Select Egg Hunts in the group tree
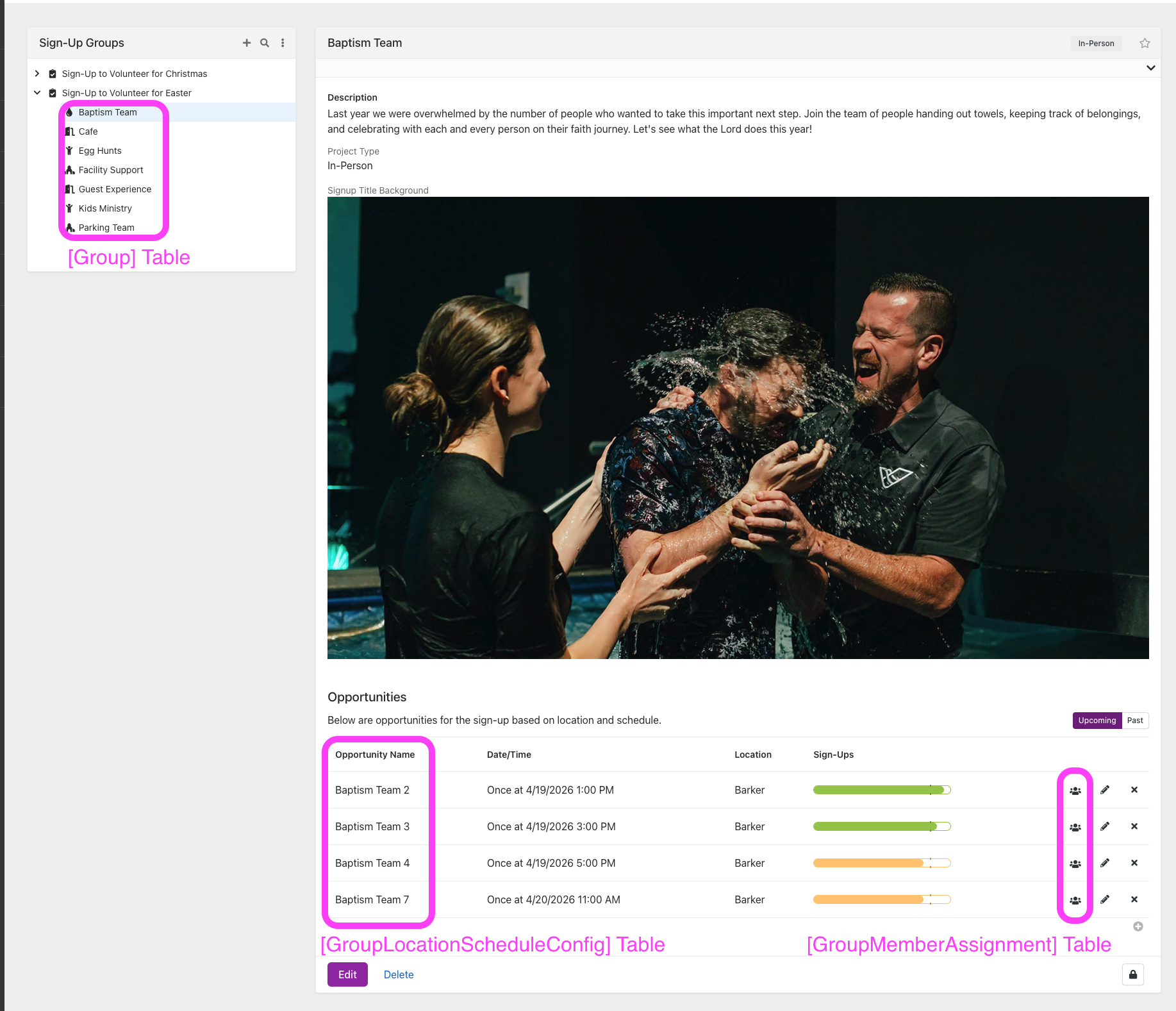The width and height of the screenshot is (1176, 1011). pos(100,151)
